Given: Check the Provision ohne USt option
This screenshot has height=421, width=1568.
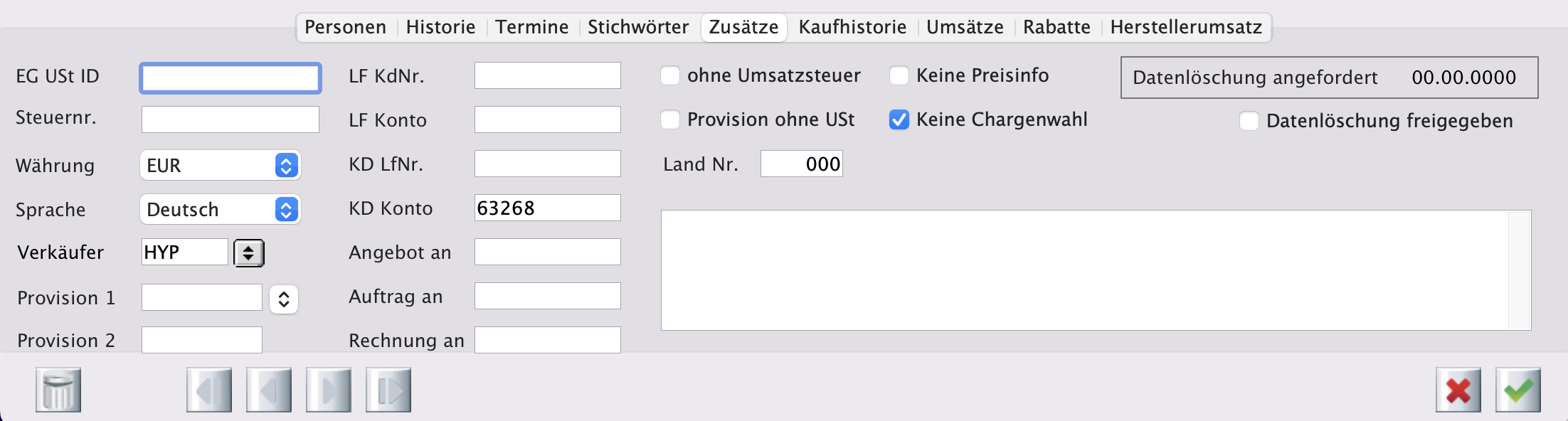Looking at the screenshot, I should (670, 119).
